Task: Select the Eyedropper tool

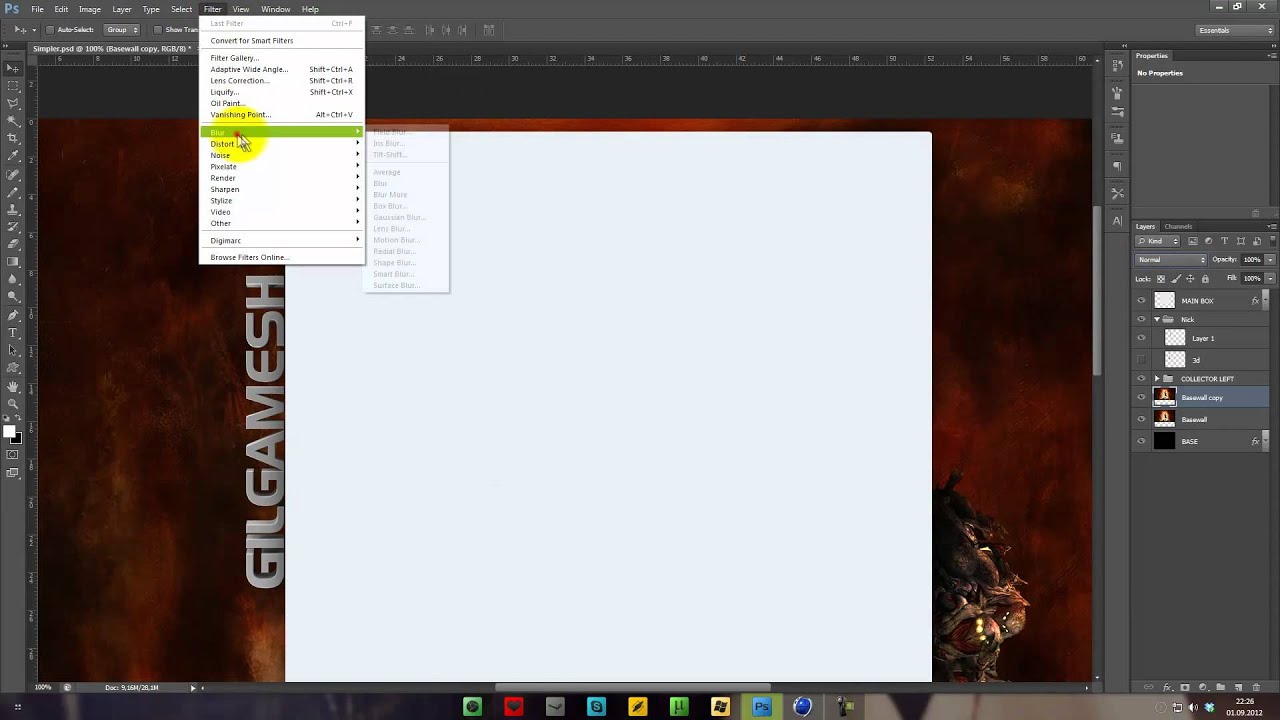Action: point(13,156)
